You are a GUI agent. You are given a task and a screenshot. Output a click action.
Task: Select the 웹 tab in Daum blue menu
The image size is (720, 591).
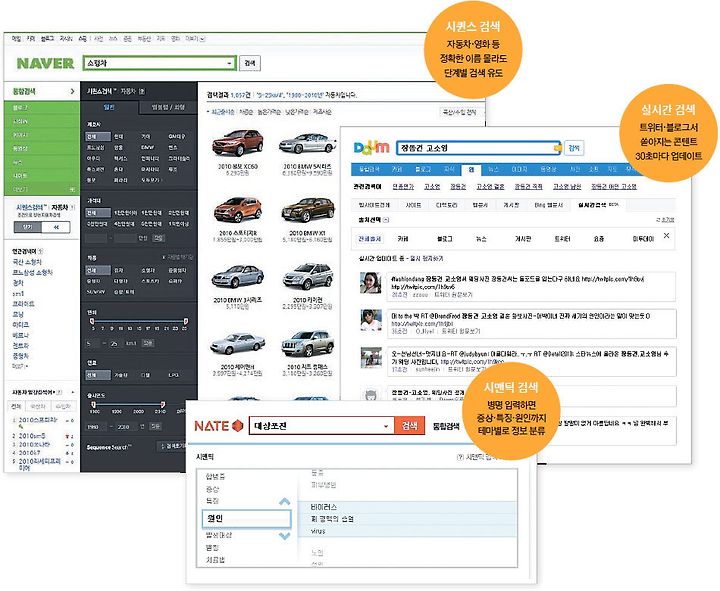471,170
